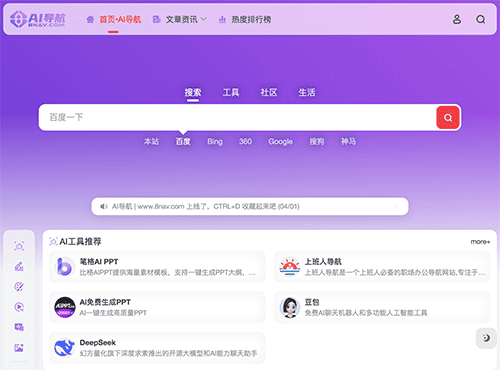
Task: Focus the 百度一下 search input field
Action: (237, 117)
